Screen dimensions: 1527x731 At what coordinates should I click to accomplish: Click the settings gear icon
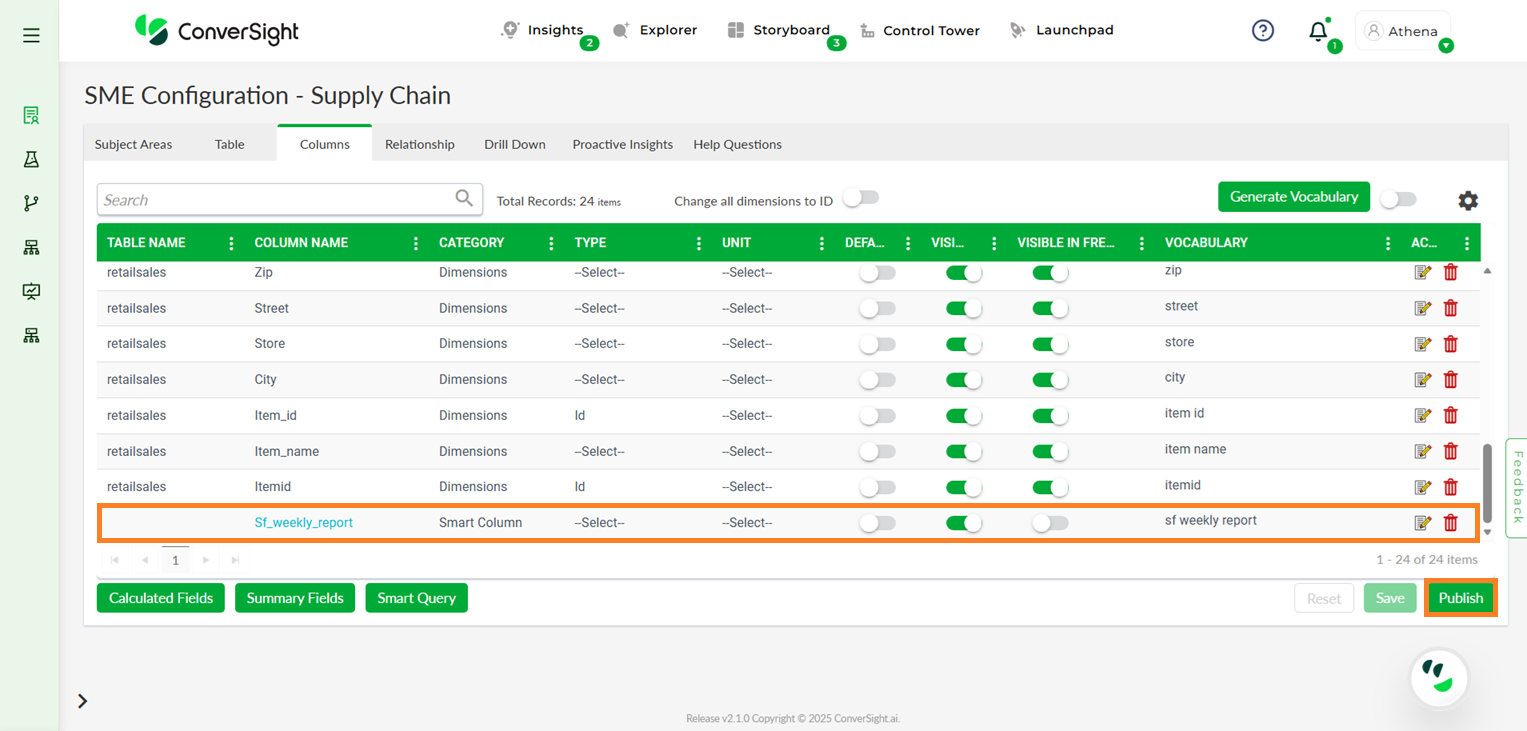[1467, 201]
